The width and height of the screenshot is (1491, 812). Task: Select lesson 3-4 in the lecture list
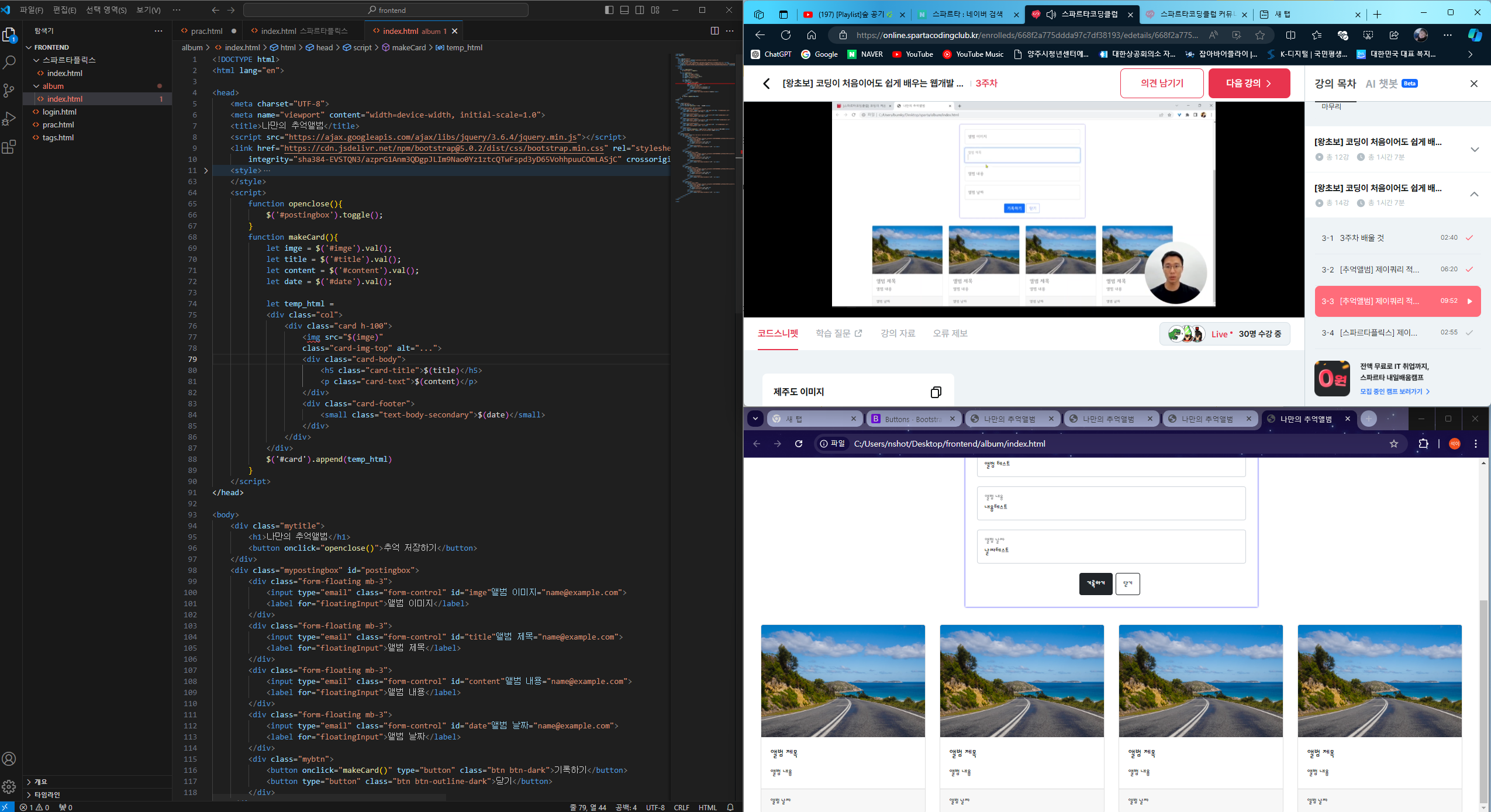pos(1397,333)
